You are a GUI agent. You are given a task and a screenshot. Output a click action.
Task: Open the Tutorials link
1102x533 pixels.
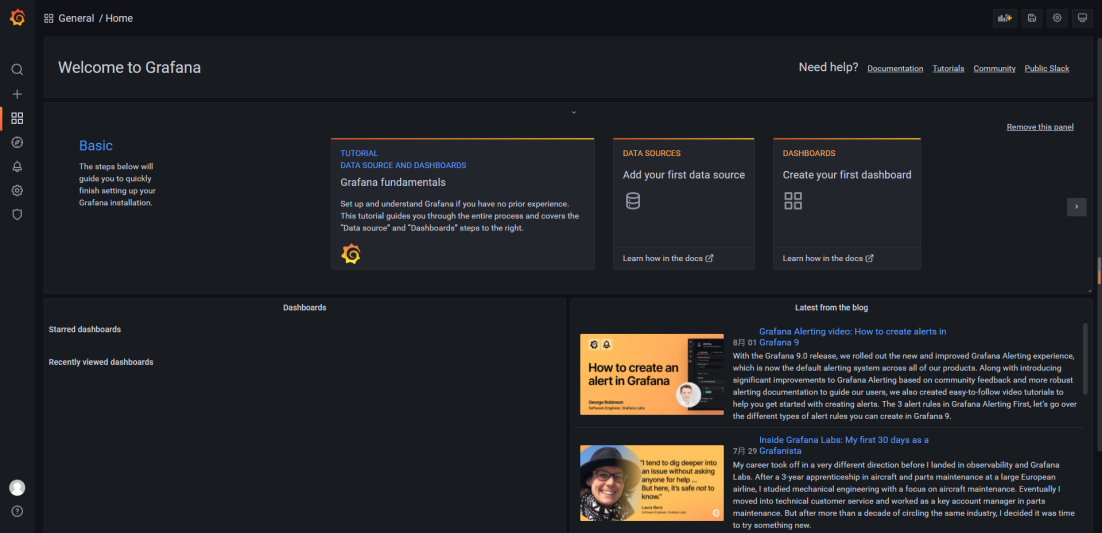point(948,68)
